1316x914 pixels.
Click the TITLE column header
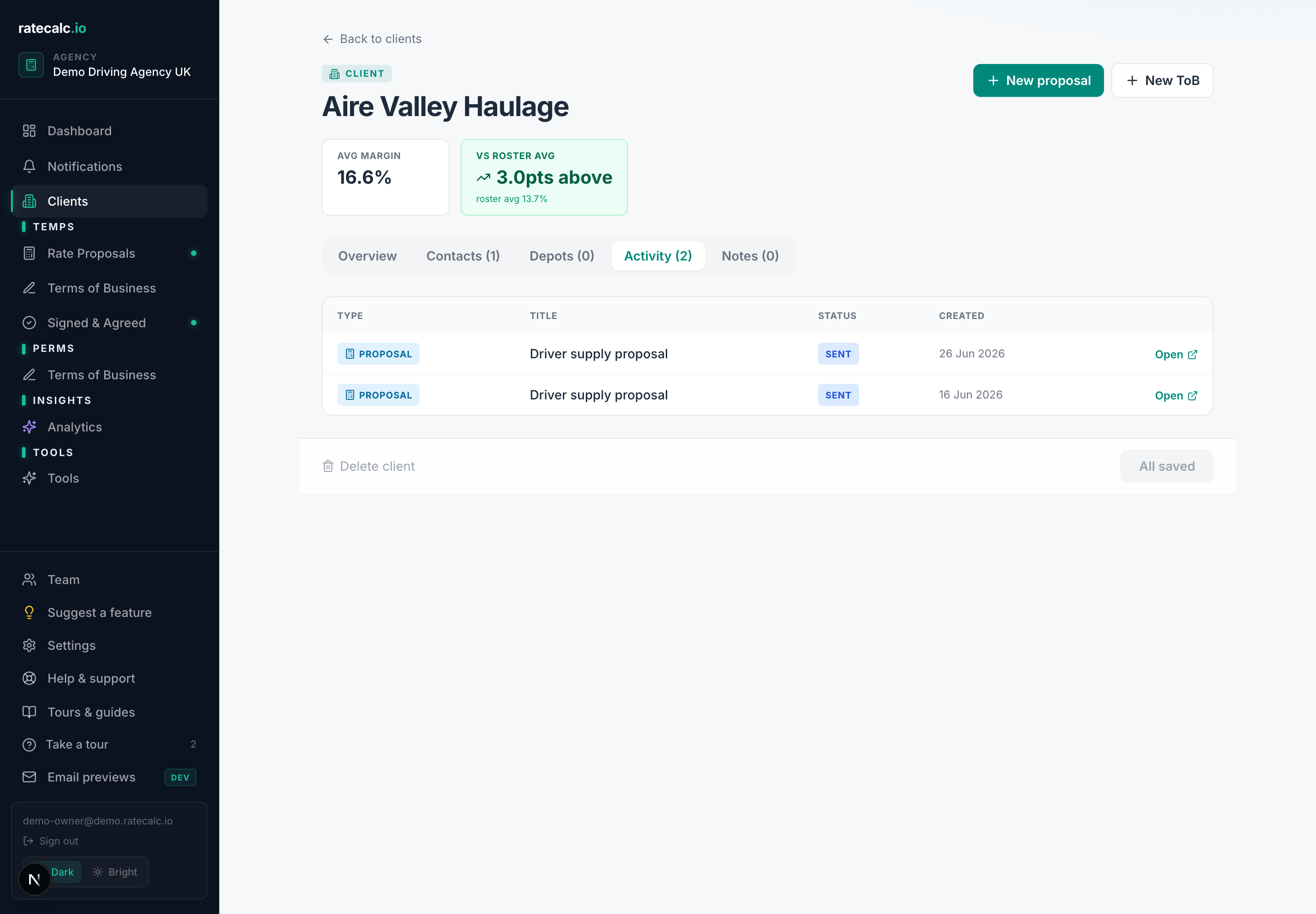(543, 315)
